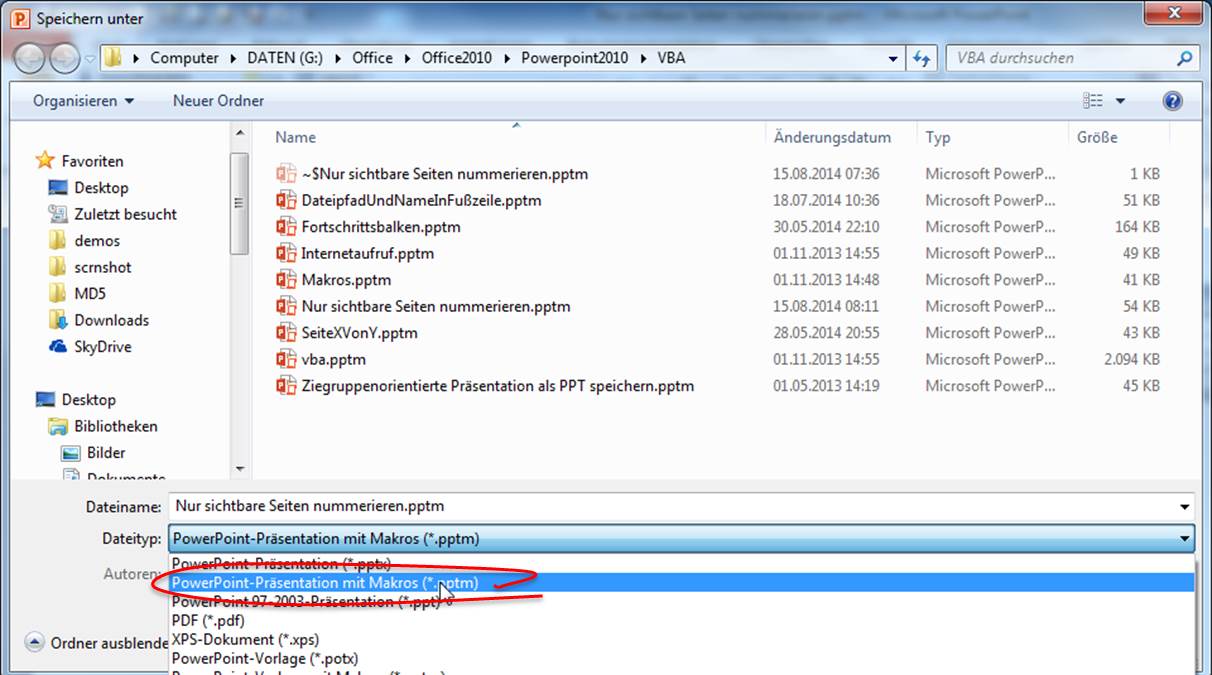Open the Dateiname dropdown arrow
1212x675 pixels.
pos(1185,507)
